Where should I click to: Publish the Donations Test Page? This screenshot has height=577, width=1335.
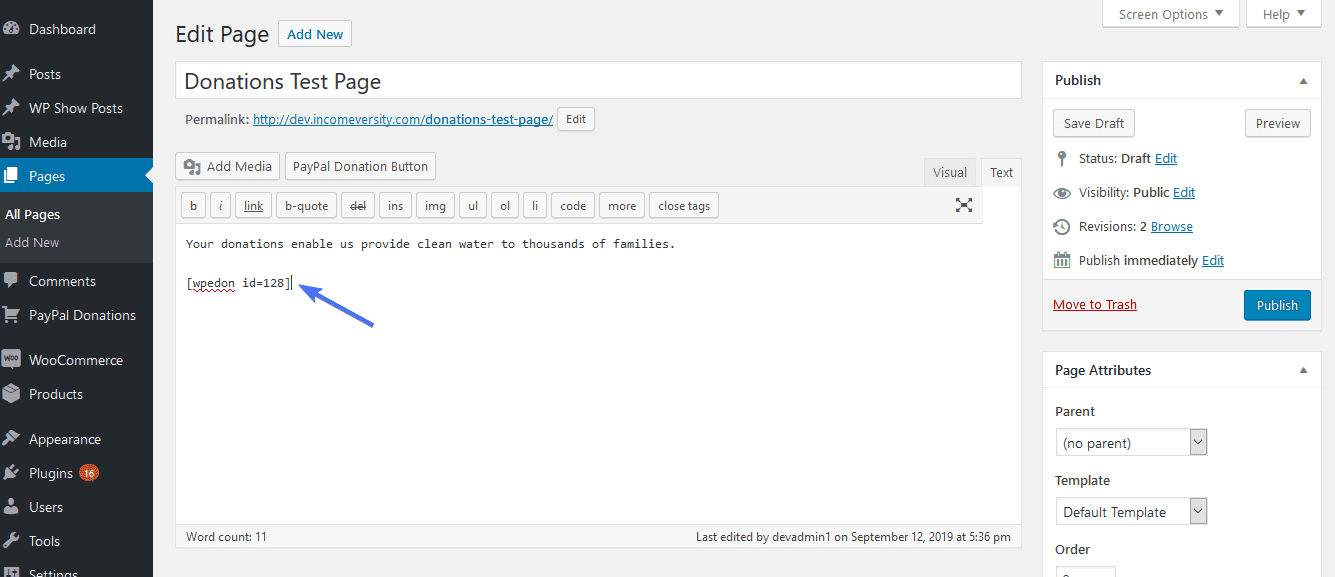[x=1277, y=305]
